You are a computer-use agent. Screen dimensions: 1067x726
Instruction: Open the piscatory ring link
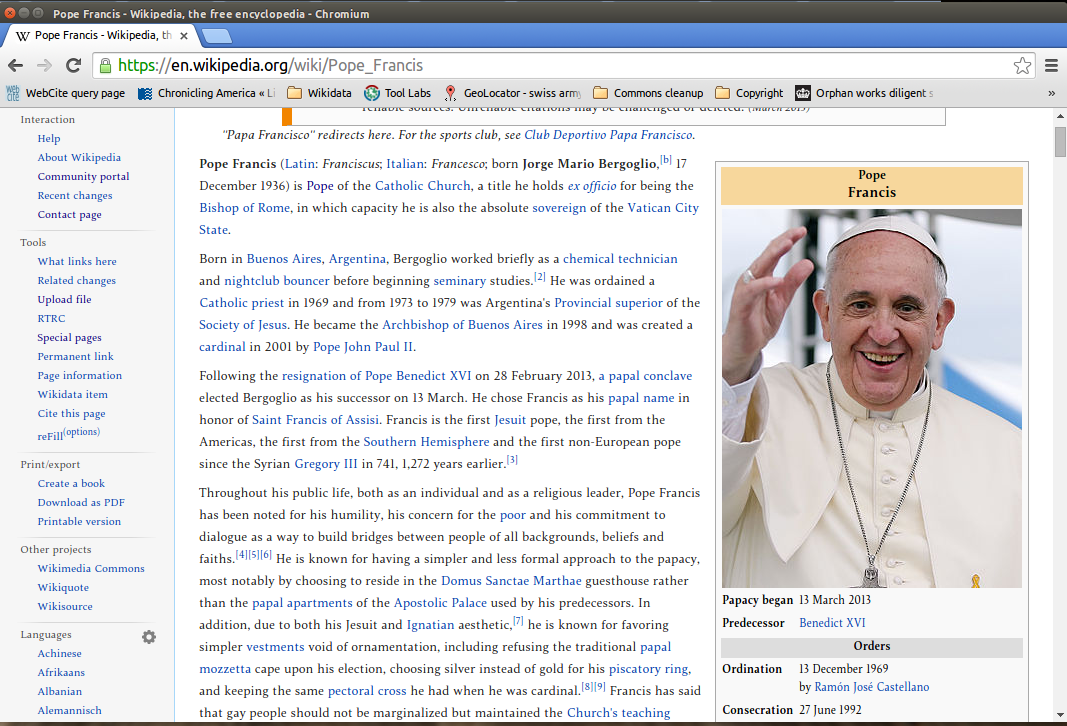[648, 669]
